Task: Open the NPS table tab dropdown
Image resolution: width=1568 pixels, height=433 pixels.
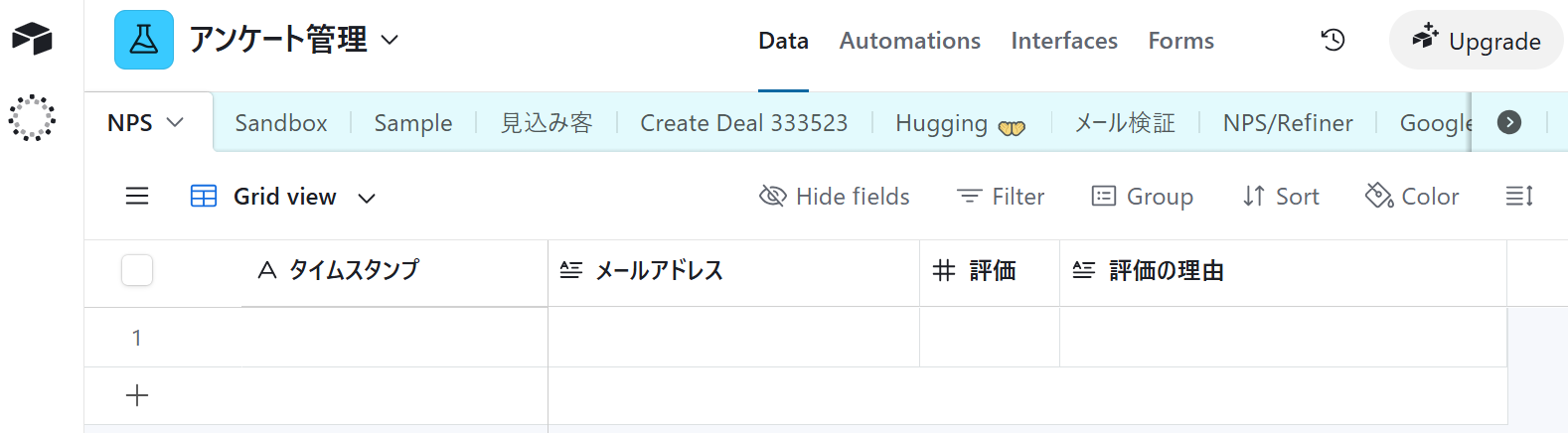Action: coord(175,122)
